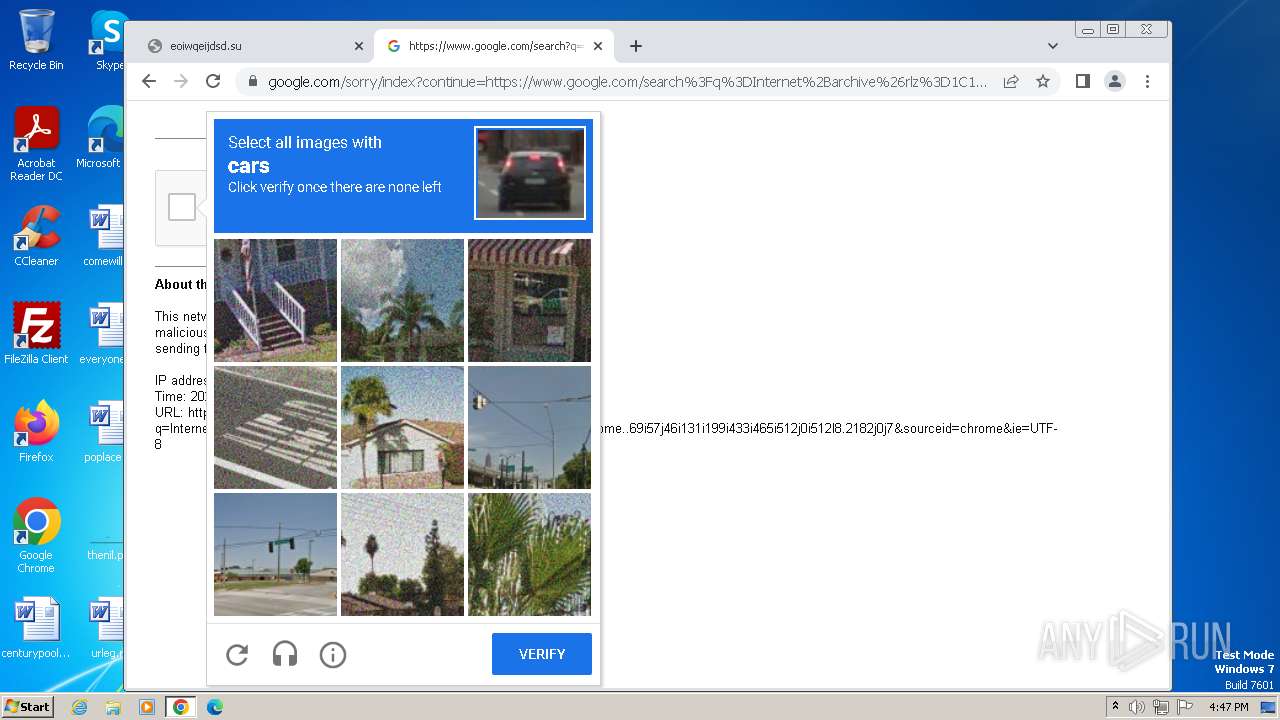Close the Google search tab
Viewport: 1280px width, 720px height.
(598, 46)
